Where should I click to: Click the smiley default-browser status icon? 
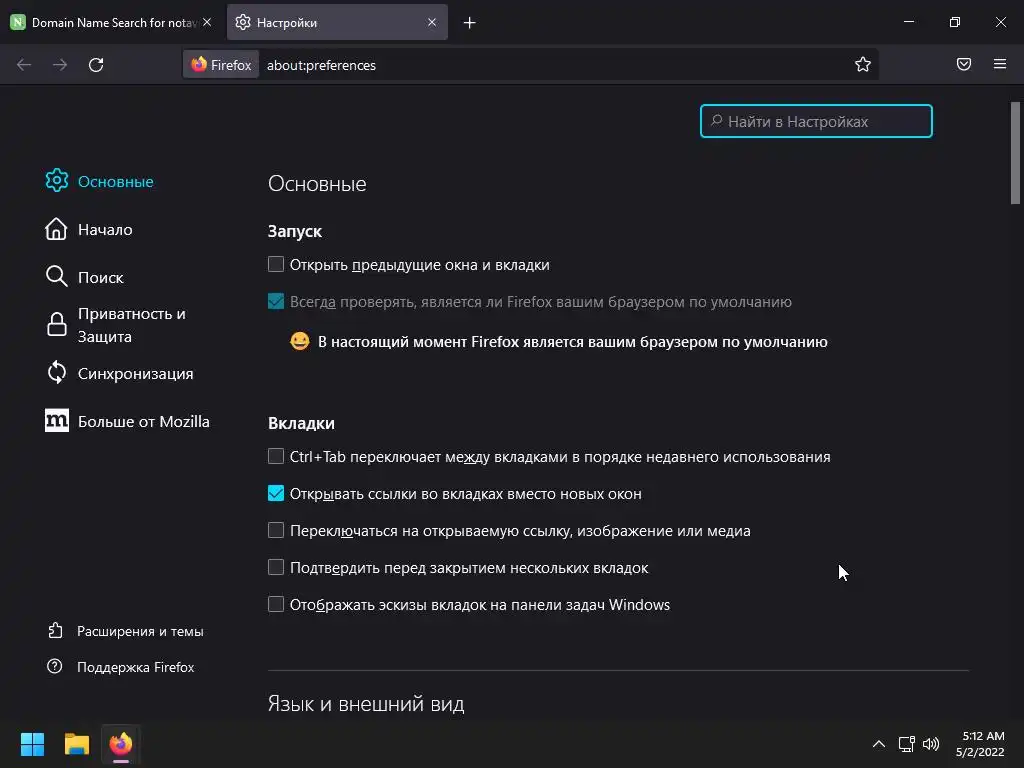pos(300,341)
